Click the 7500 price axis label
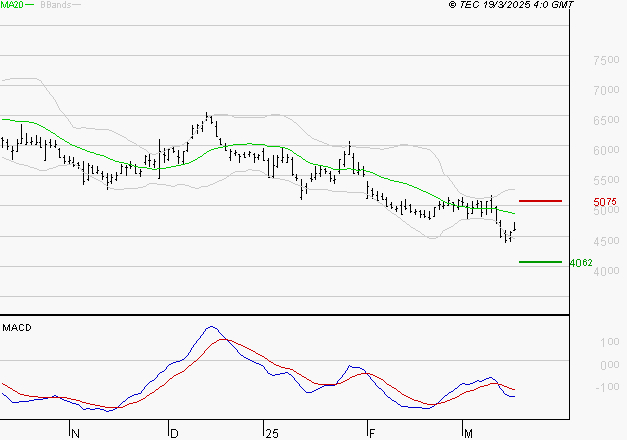Screen dimensions: 627x440 pos(606,60)
